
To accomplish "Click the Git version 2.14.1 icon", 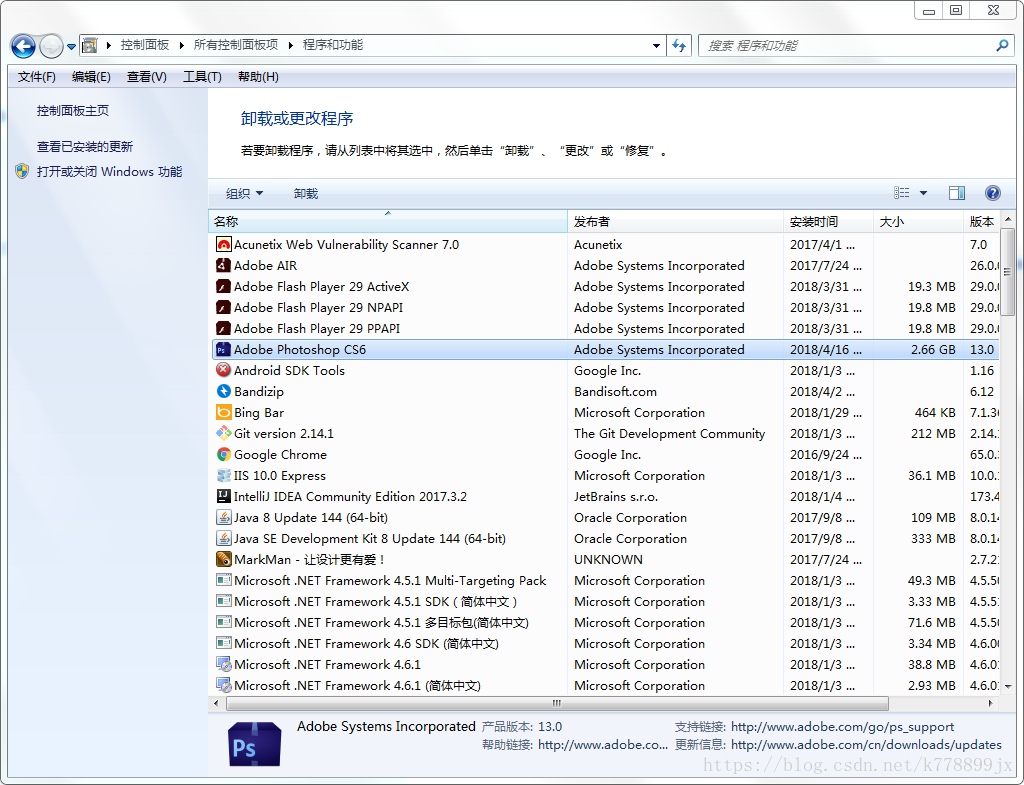I will 223,434.
